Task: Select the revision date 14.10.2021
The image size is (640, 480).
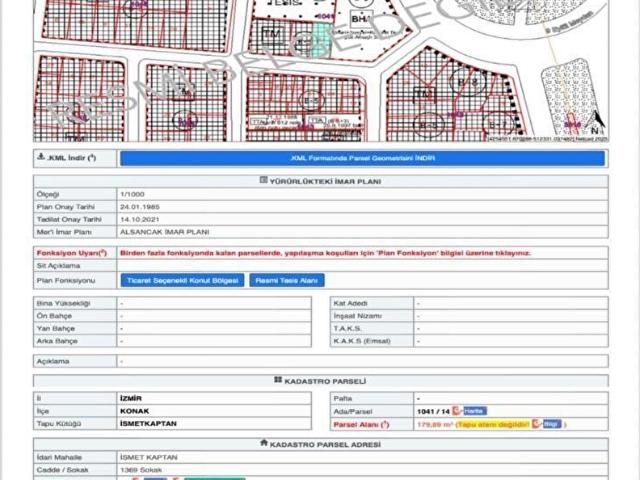Action: click(x=140, y=220)
